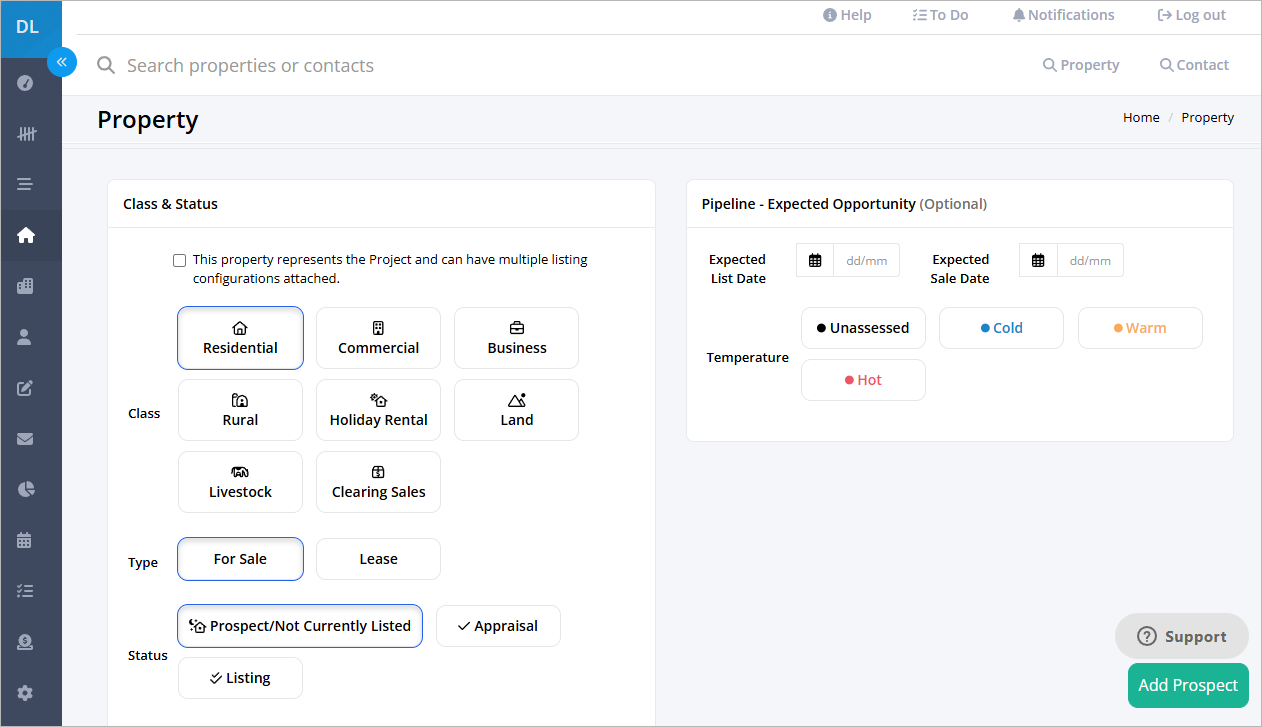The height and width of the screenshot is (727, 1262).
Task: Select the Livestock class
Action: tap(240, 482)
